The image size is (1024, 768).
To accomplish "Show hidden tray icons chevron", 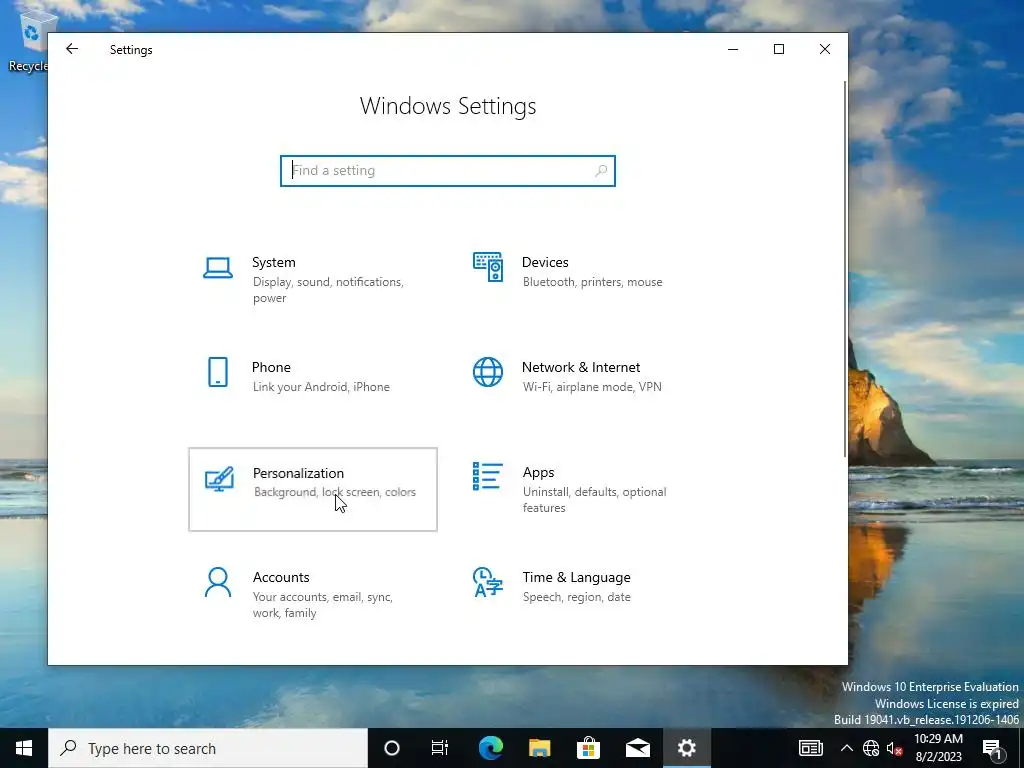I will tap(846, 748).
